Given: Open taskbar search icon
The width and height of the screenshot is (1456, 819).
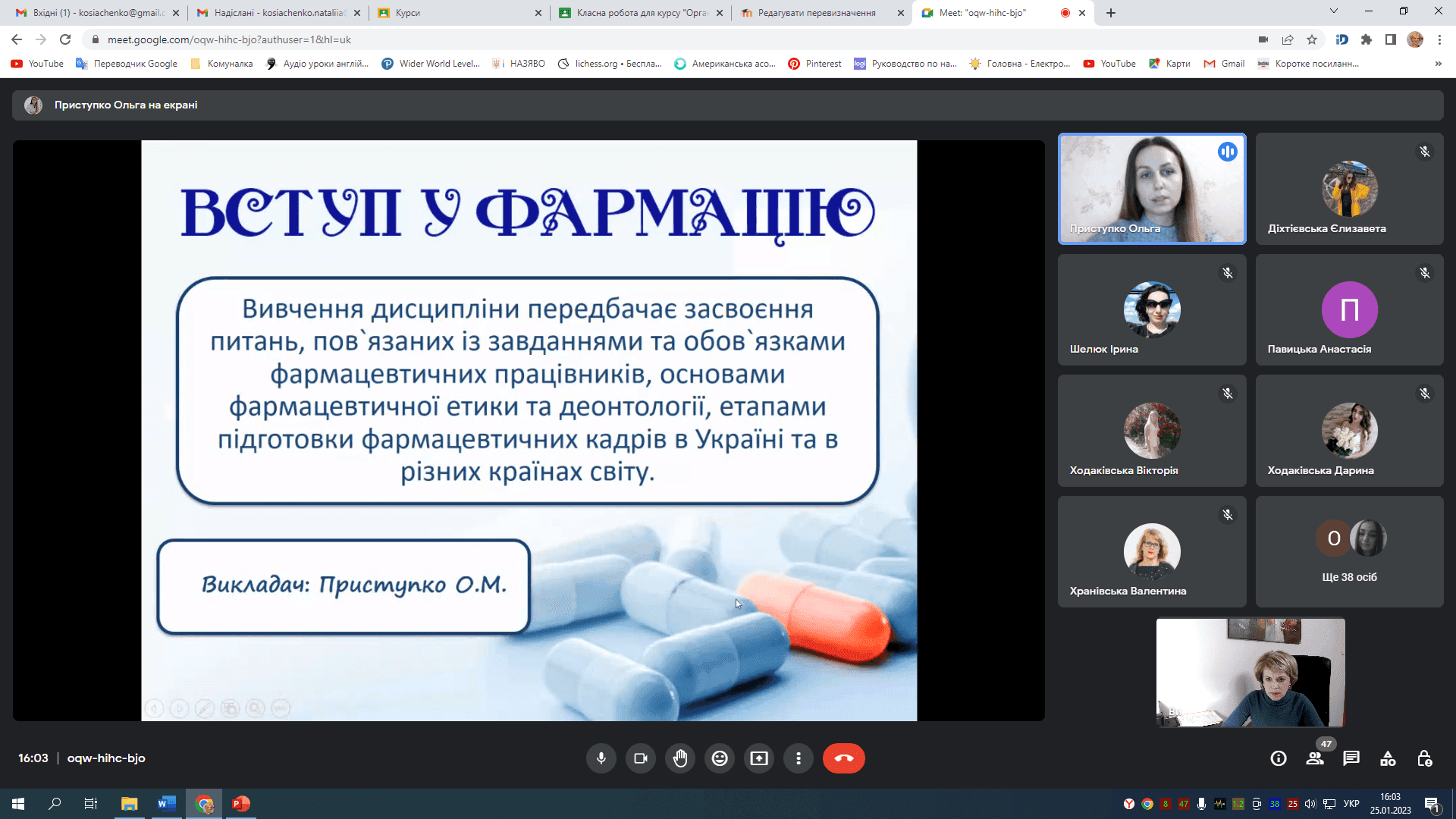Looking at the screenshot, I should [55, 804].
